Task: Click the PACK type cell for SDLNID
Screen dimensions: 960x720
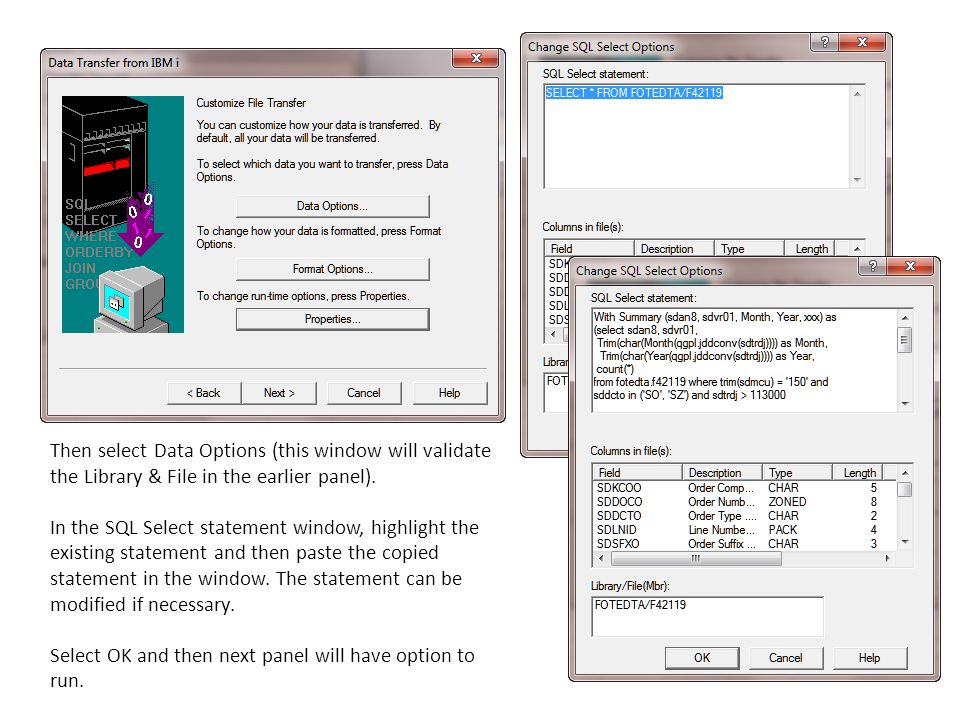Action: click(x=783, y=530)
